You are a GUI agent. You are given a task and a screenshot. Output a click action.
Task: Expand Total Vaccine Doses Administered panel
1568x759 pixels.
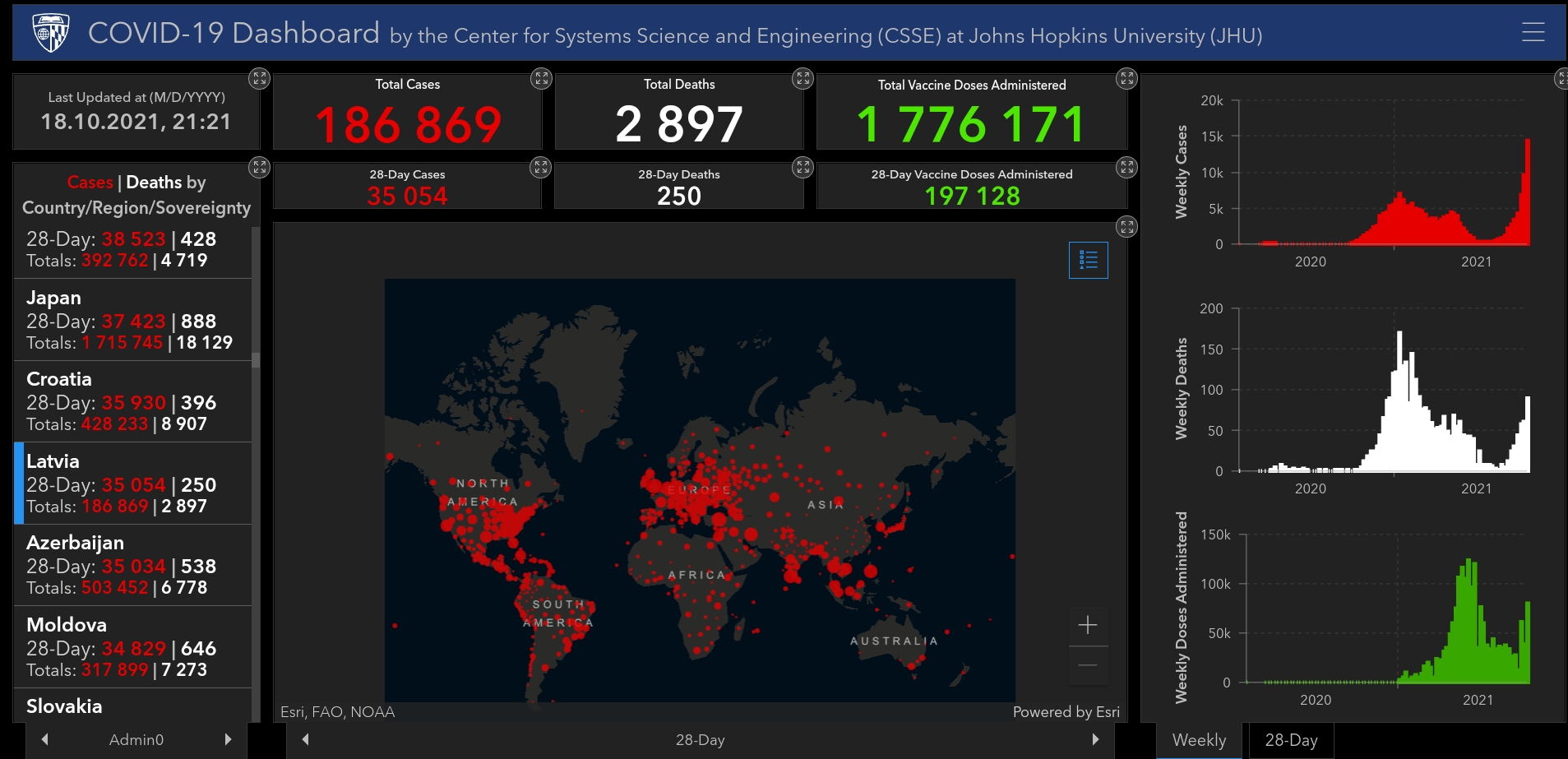click(x=1126, y=79)
